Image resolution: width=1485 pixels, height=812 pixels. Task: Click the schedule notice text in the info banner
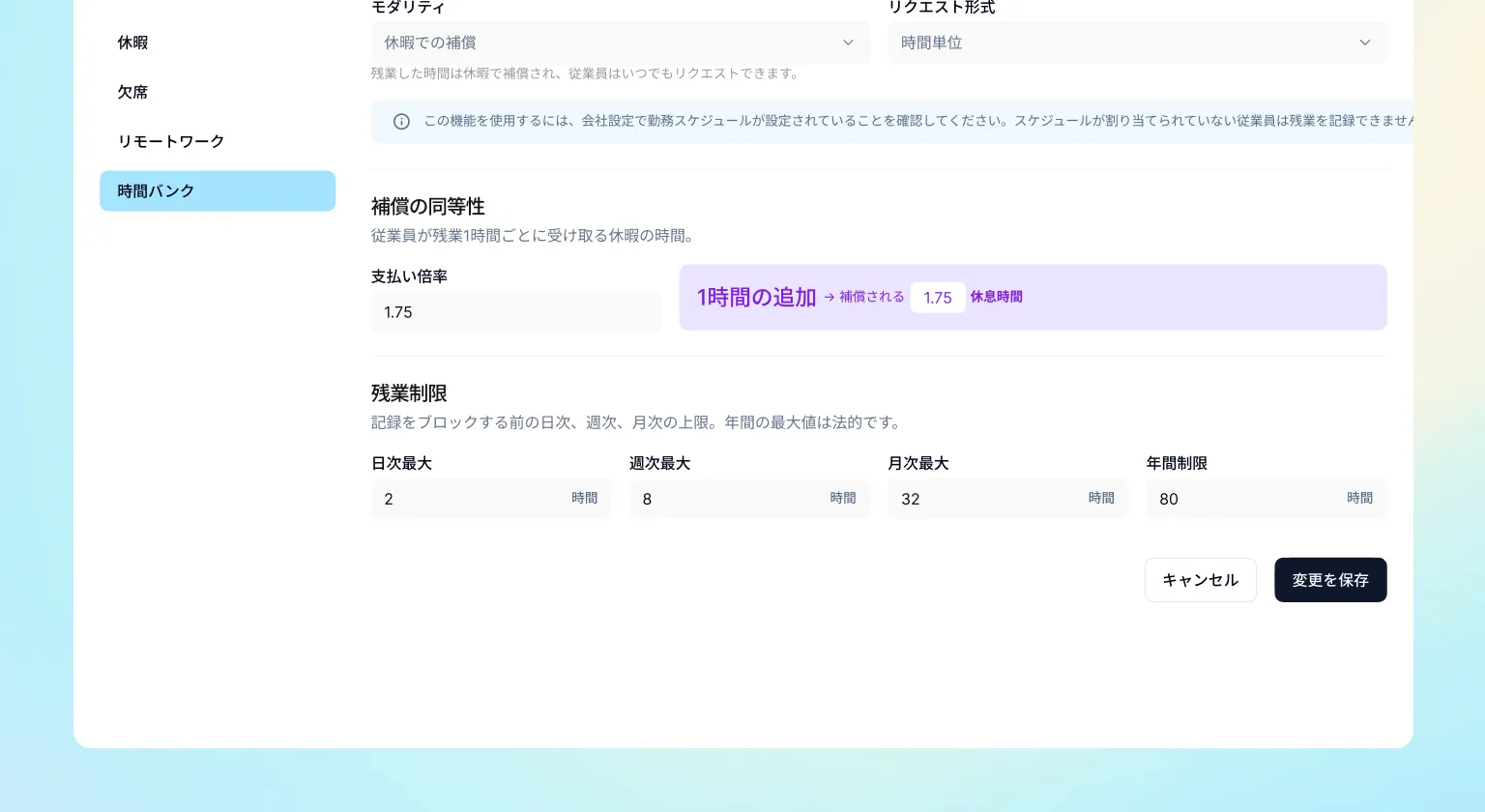point(919,121)
